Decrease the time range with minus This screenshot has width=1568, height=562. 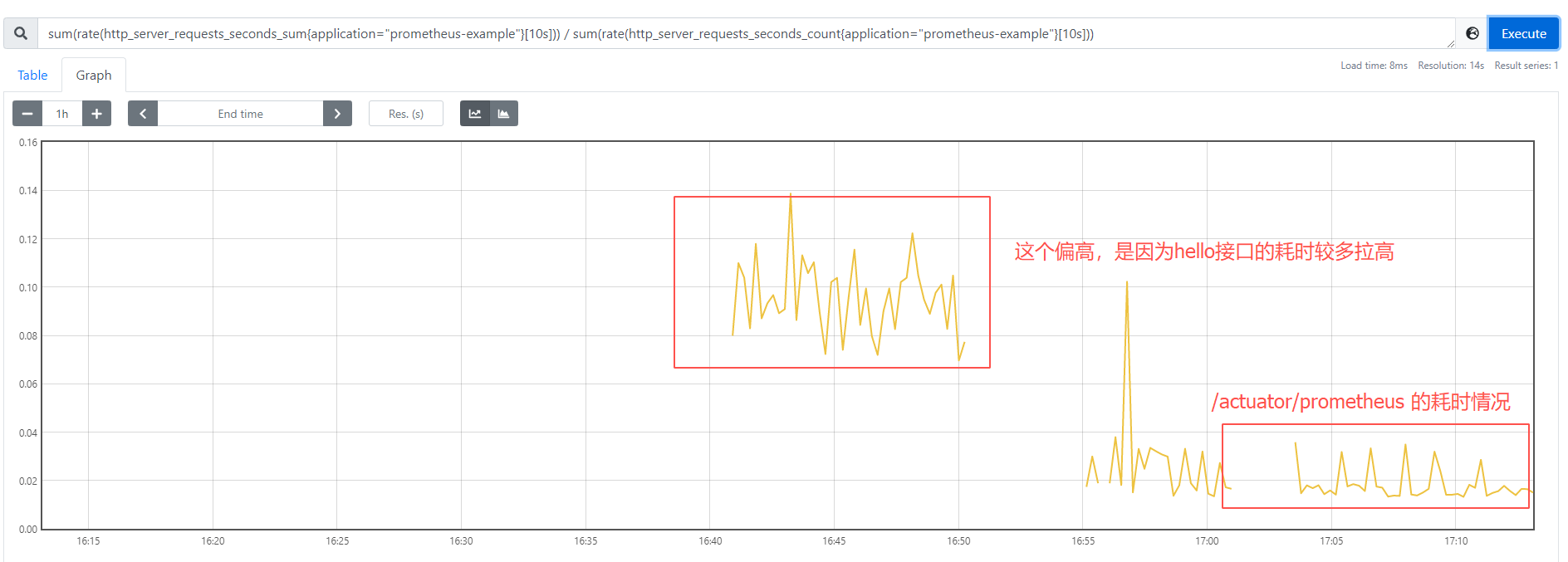[27, 114]
